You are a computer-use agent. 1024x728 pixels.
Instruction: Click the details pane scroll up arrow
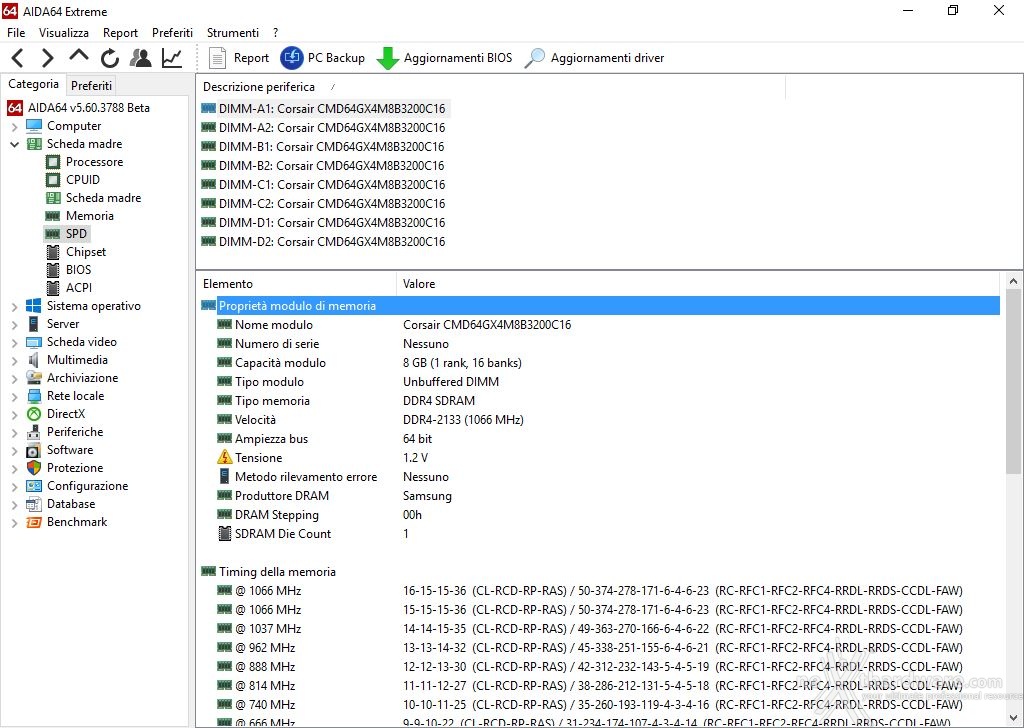[x=1013, y=281]
